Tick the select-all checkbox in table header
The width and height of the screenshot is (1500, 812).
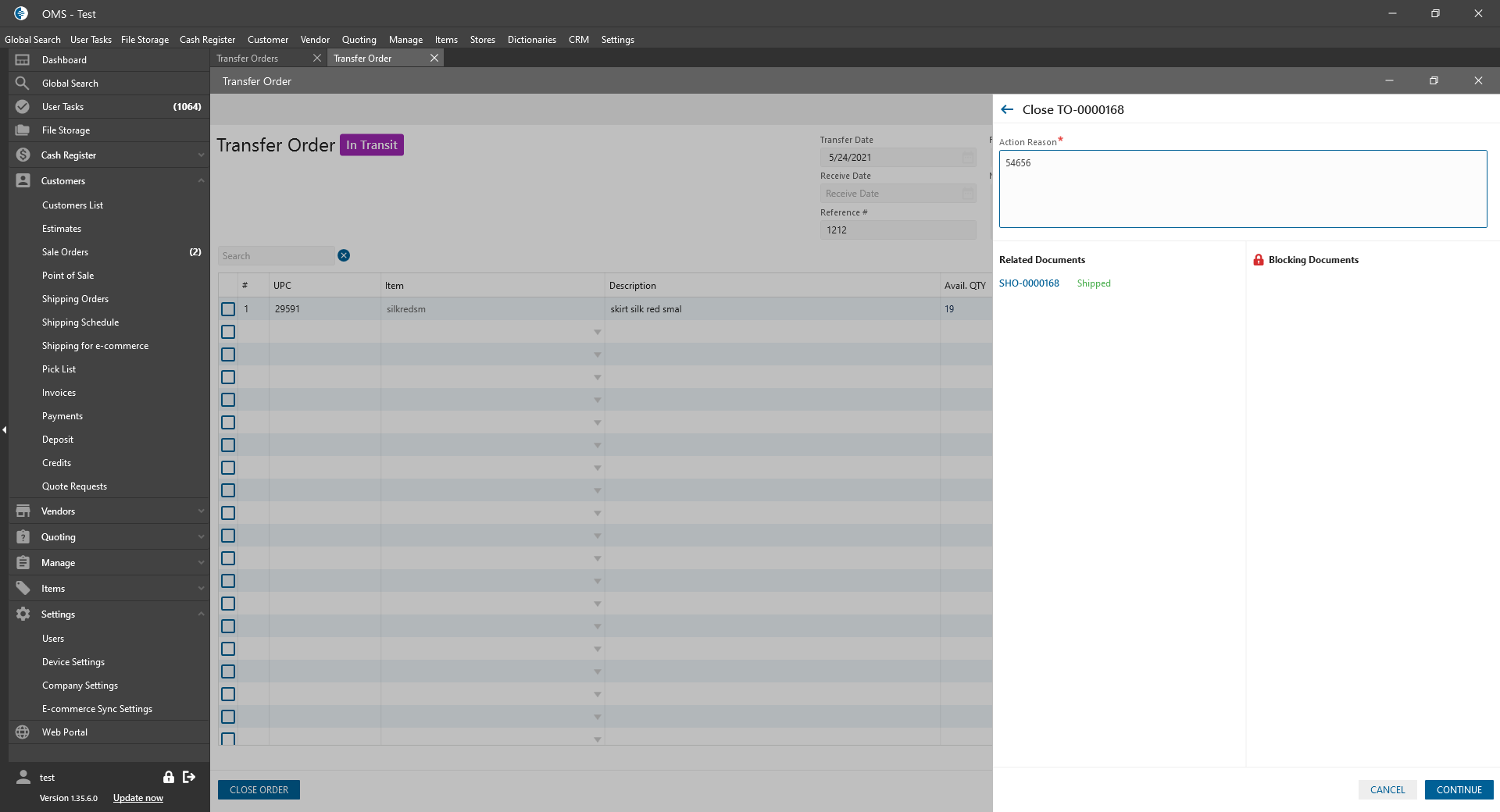pos(228,286)
